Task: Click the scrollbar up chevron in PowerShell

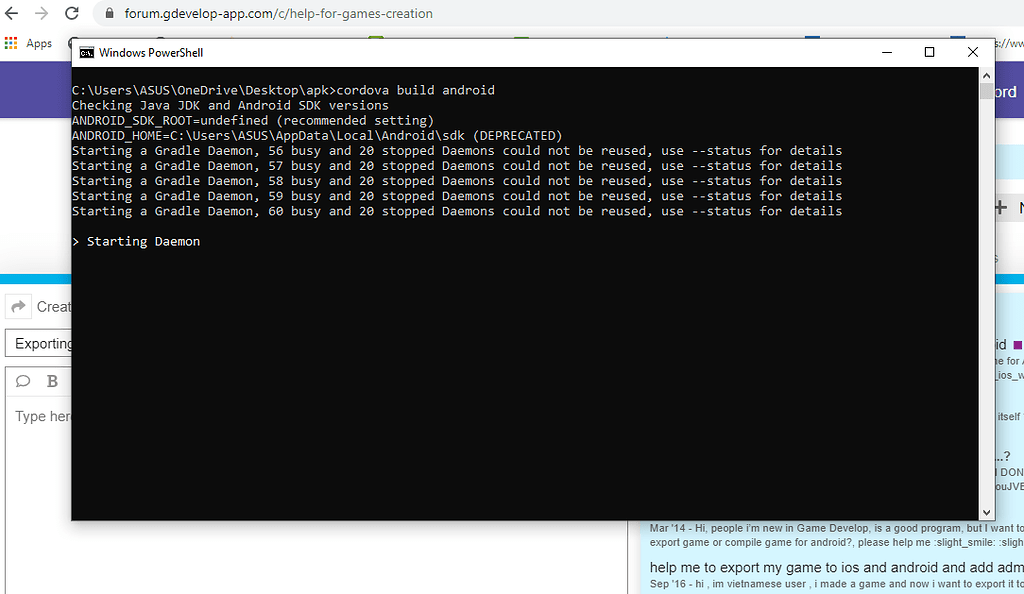Action: click(986, 74)
